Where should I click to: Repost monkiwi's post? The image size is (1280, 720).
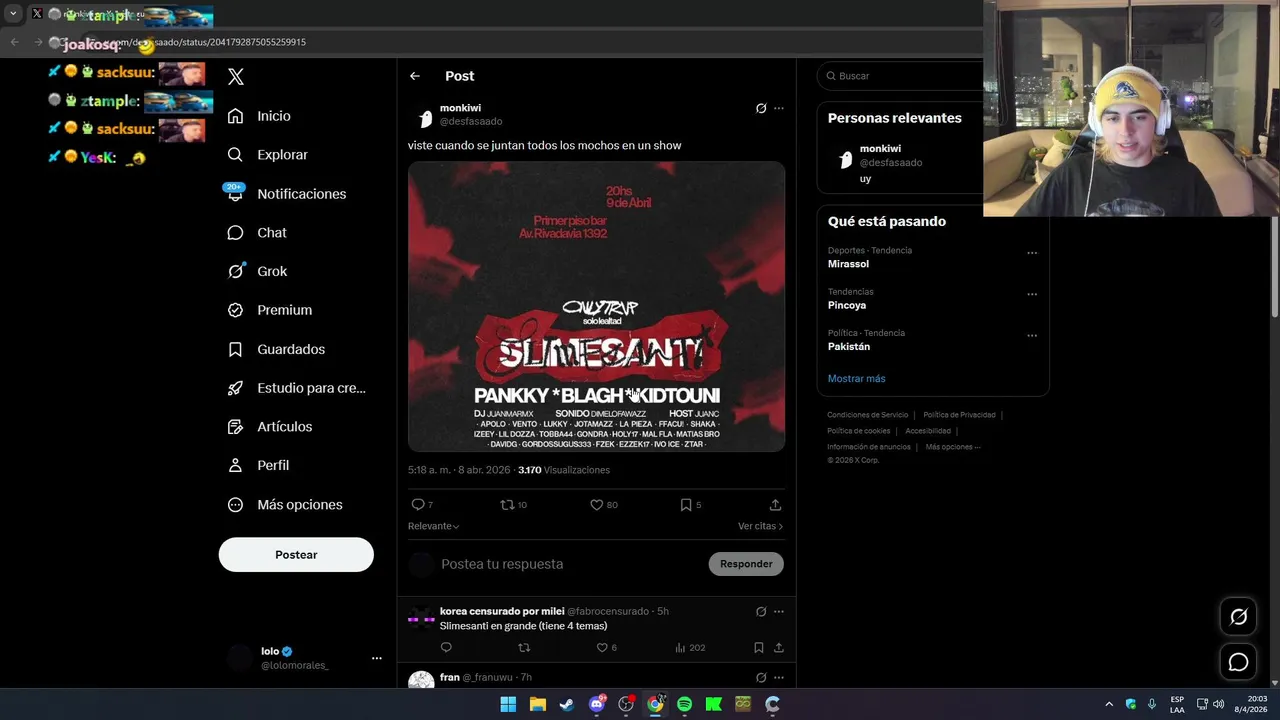point(513,505)
